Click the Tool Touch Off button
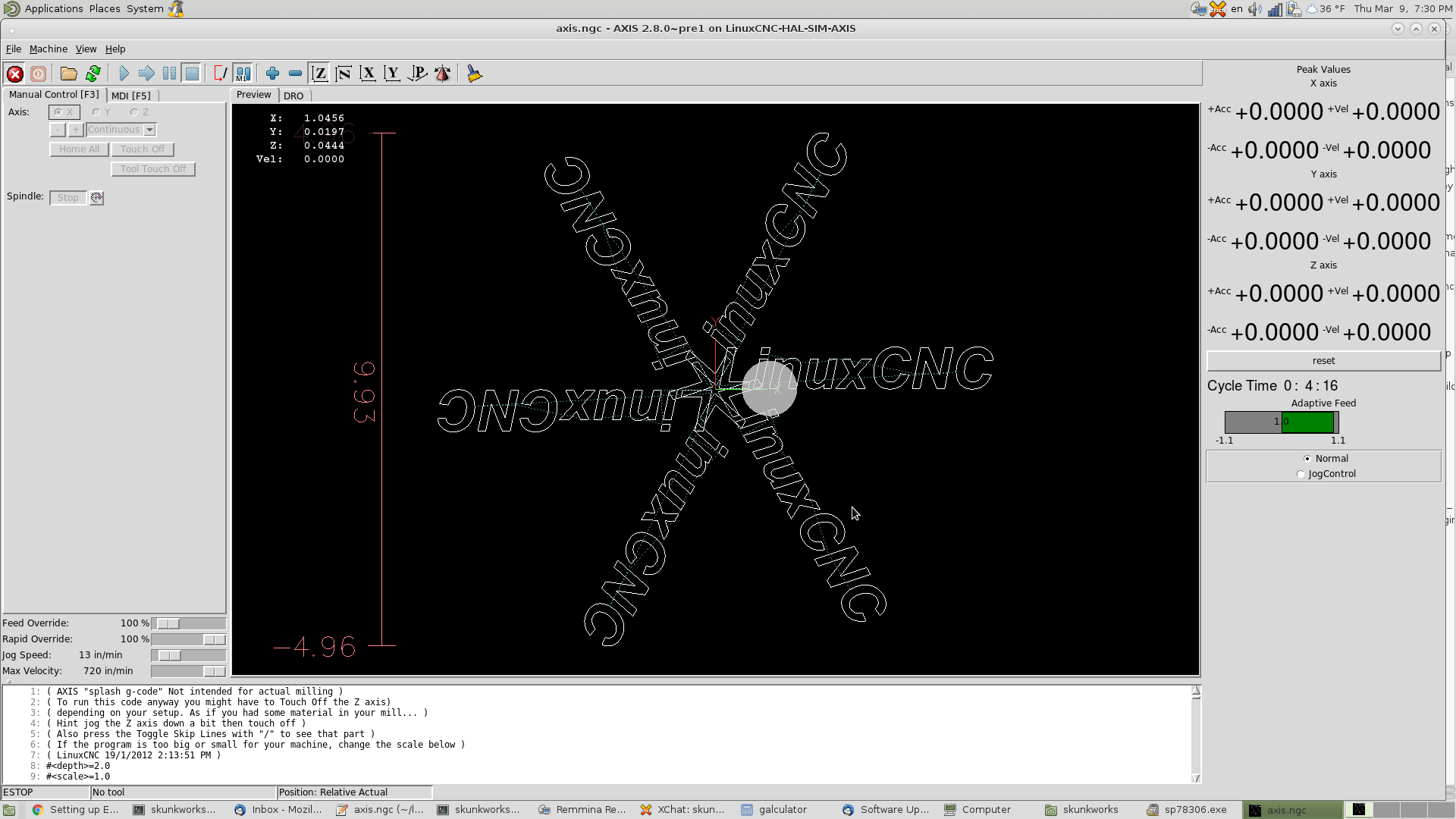 [153, 169]
